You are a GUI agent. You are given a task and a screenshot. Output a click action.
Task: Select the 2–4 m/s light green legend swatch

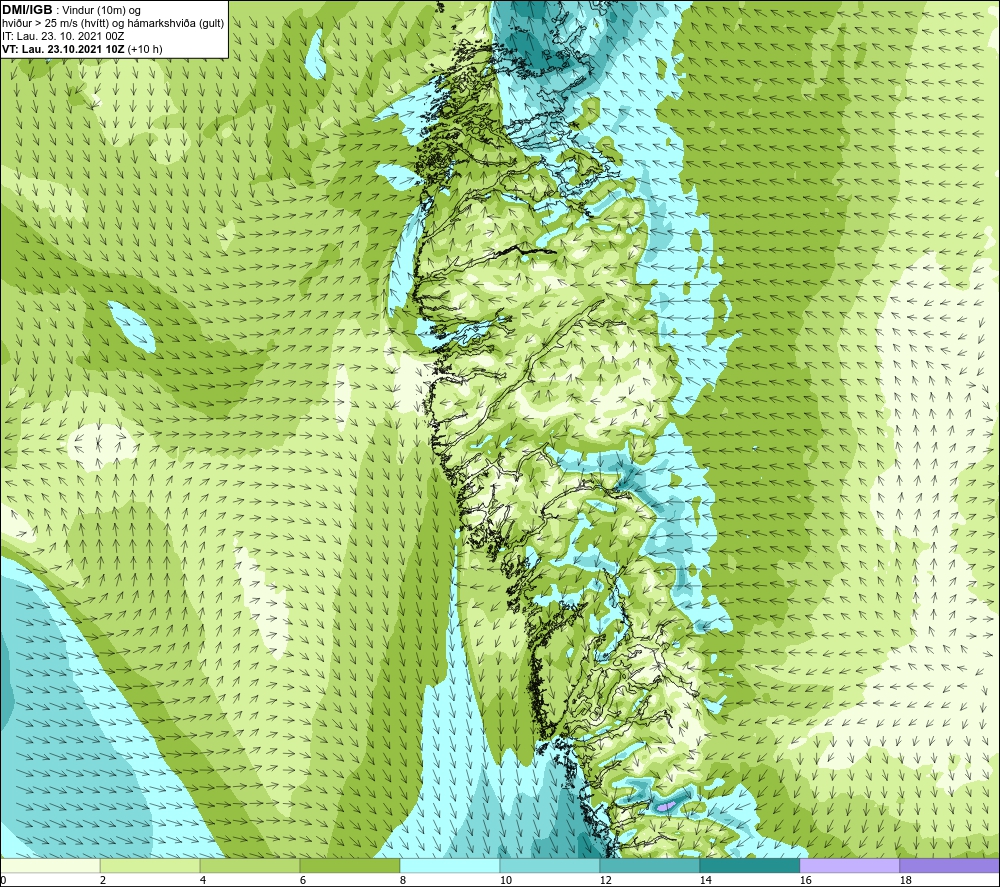pos(150,865)
